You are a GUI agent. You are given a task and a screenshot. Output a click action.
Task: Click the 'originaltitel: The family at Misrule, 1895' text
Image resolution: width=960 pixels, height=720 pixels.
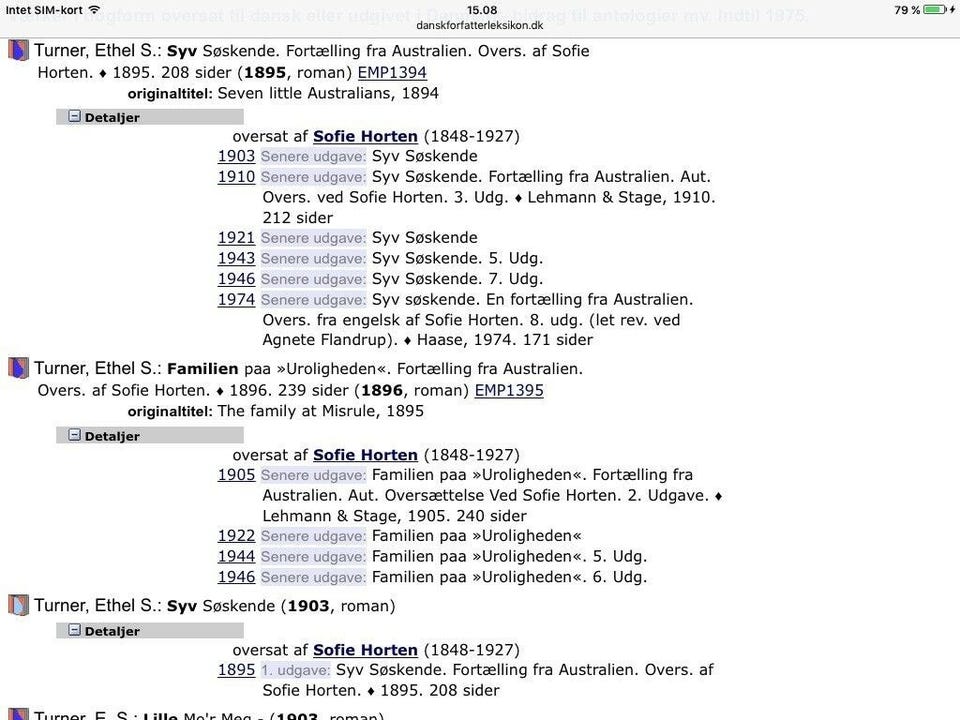[x=276, y=411]
